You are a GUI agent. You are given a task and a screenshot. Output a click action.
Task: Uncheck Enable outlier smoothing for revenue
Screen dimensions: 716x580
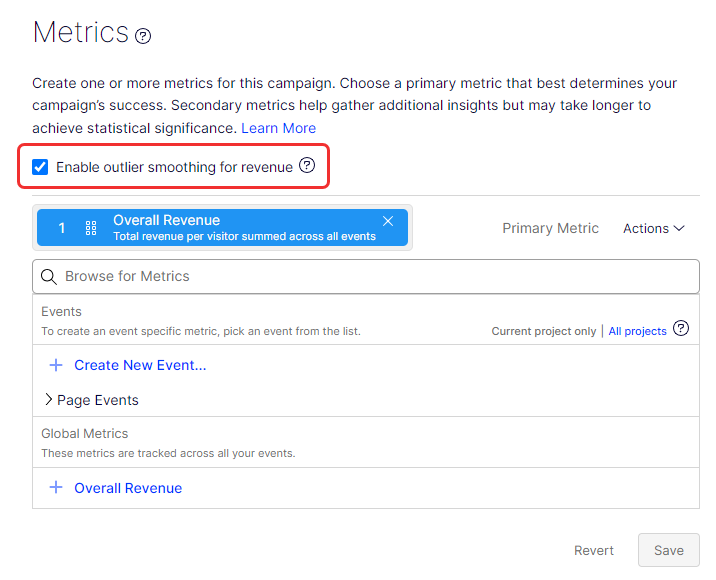[x=40, y=167]
